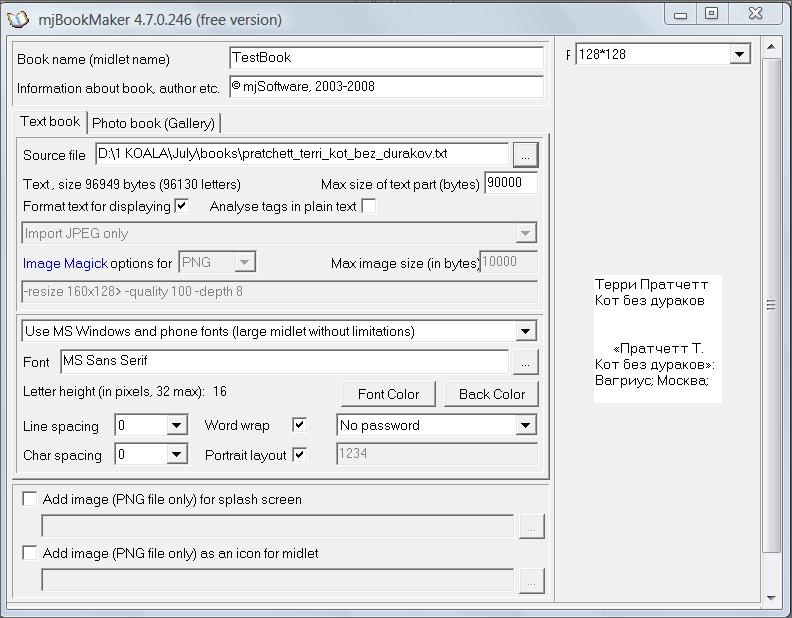
Task: Click the mjBookMaker book icon in title bar
Action: click(18, 19)
